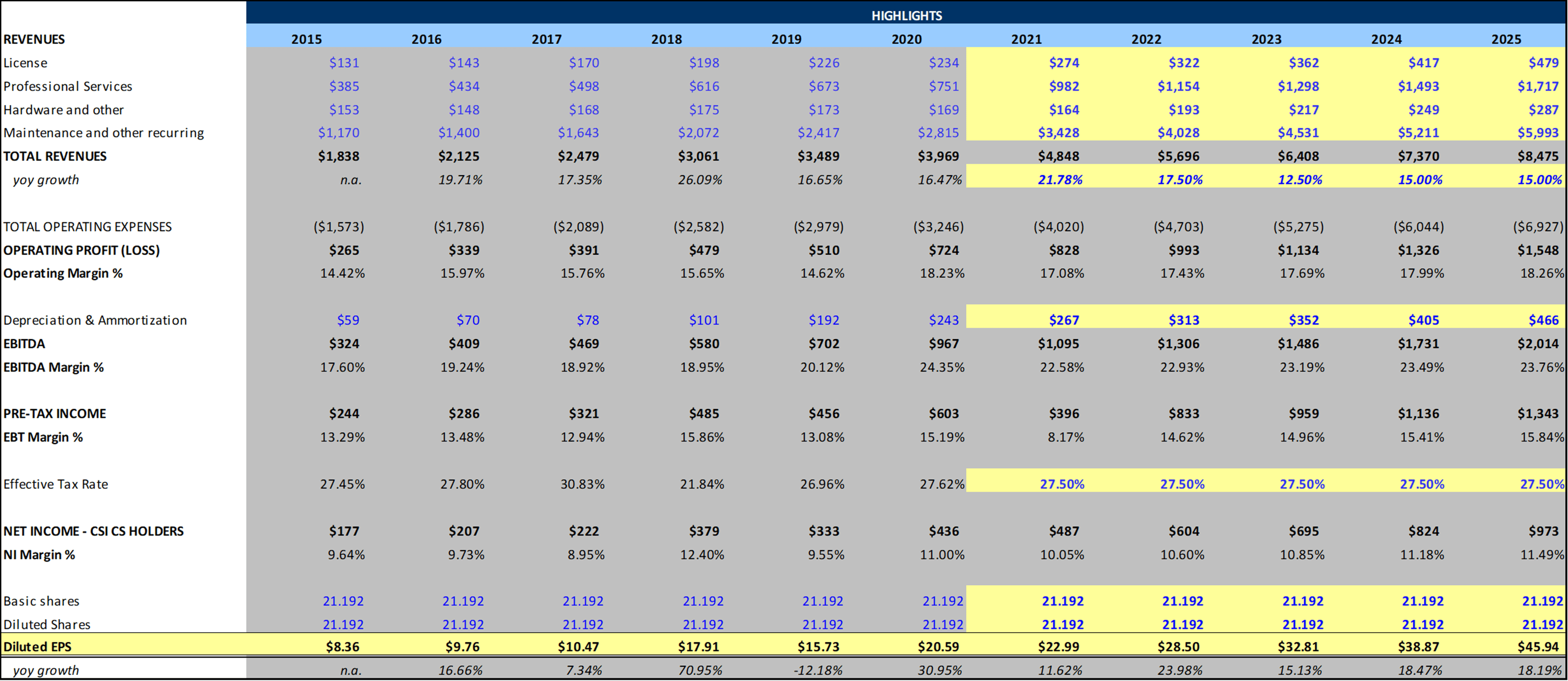The width and height of the screenshot is (1568, 681).
Task: Select Maintenance value $5,993 for 2025
Action: 1537,132
